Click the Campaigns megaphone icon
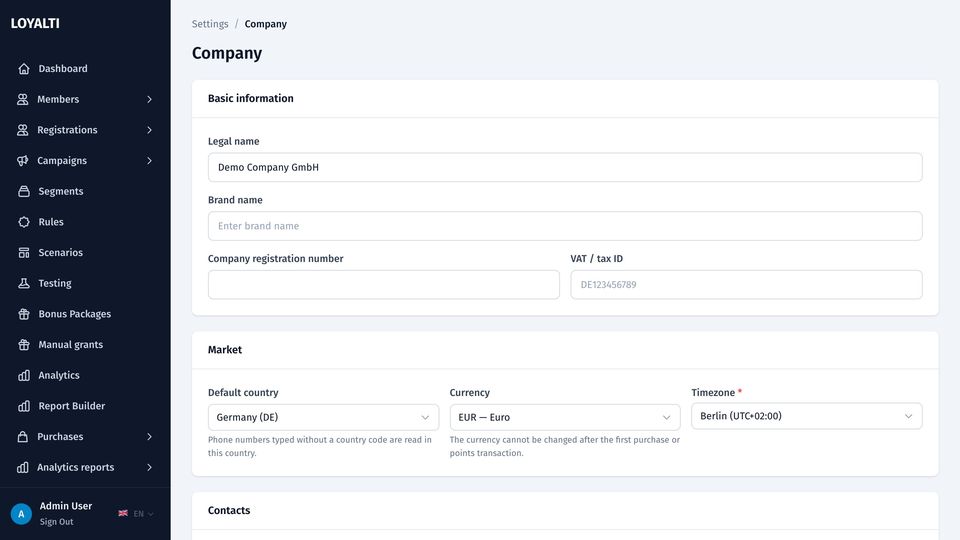 point(23,160)
